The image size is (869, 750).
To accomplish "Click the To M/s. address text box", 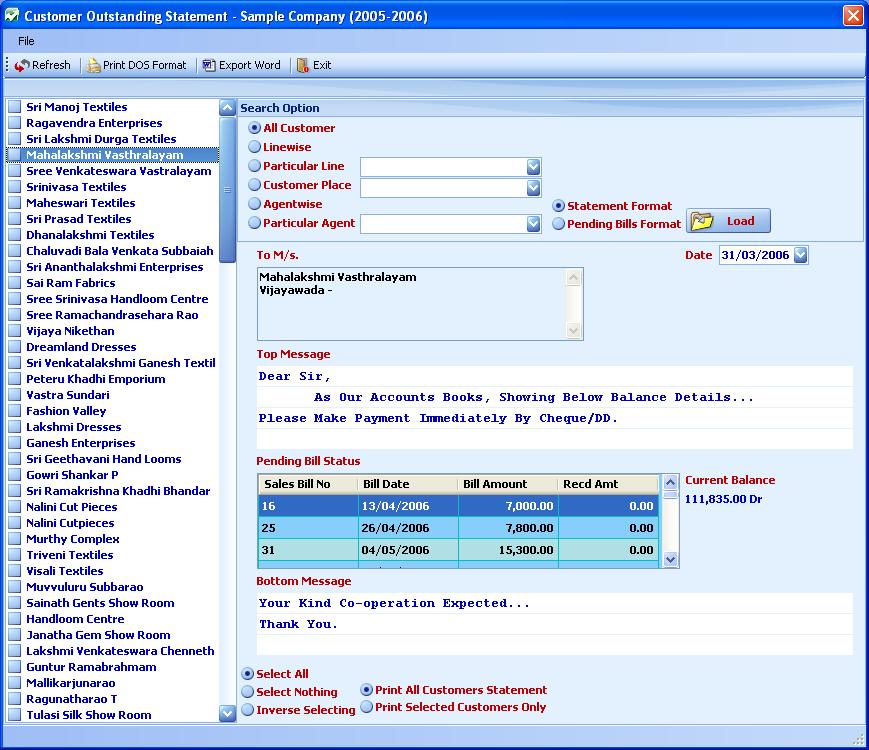I will click(x=420, y=304).
